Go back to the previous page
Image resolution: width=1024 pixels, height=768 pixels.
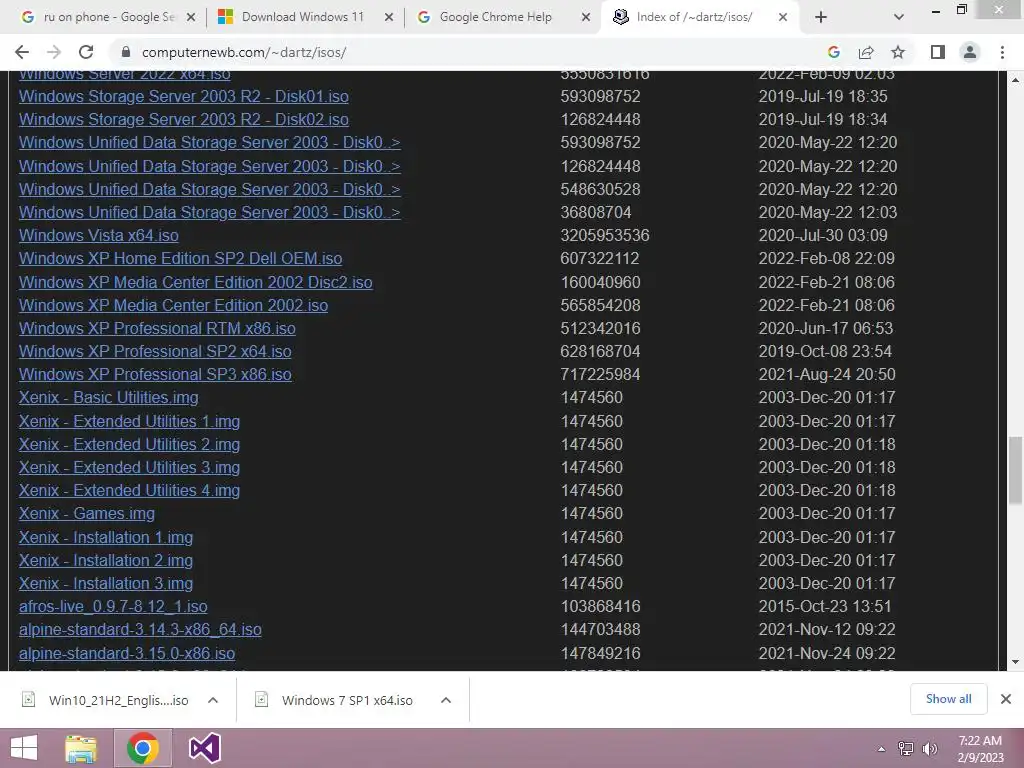coord(22,52)
